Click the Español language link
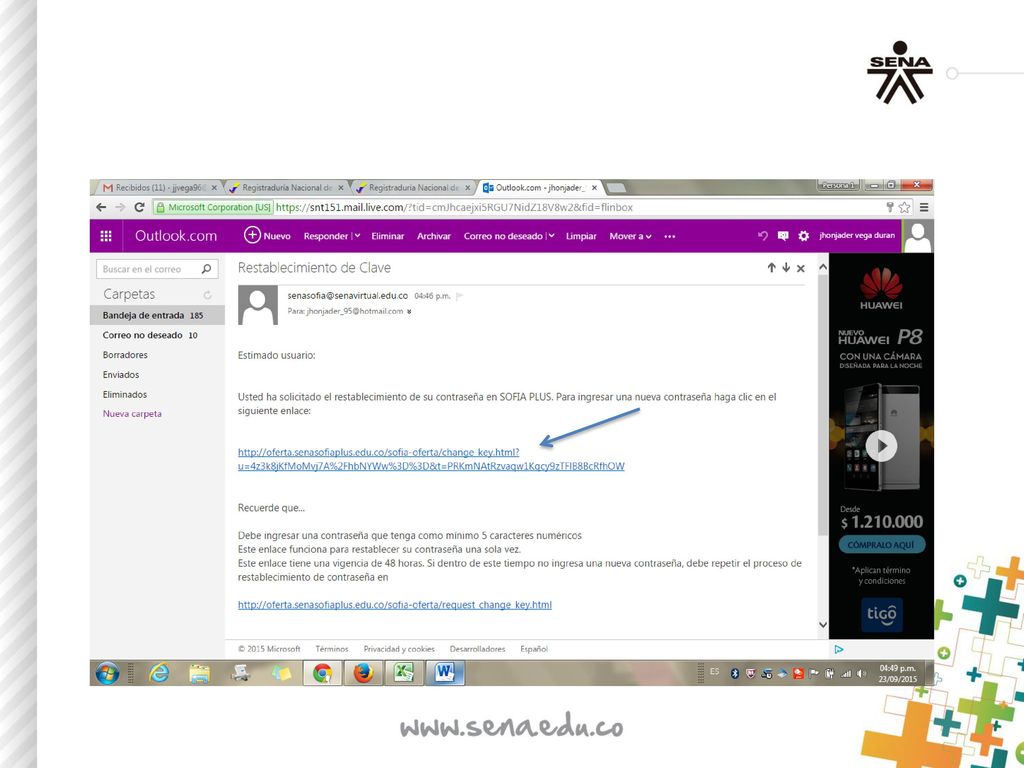The image size is (1024, 768). coord(534,649)
